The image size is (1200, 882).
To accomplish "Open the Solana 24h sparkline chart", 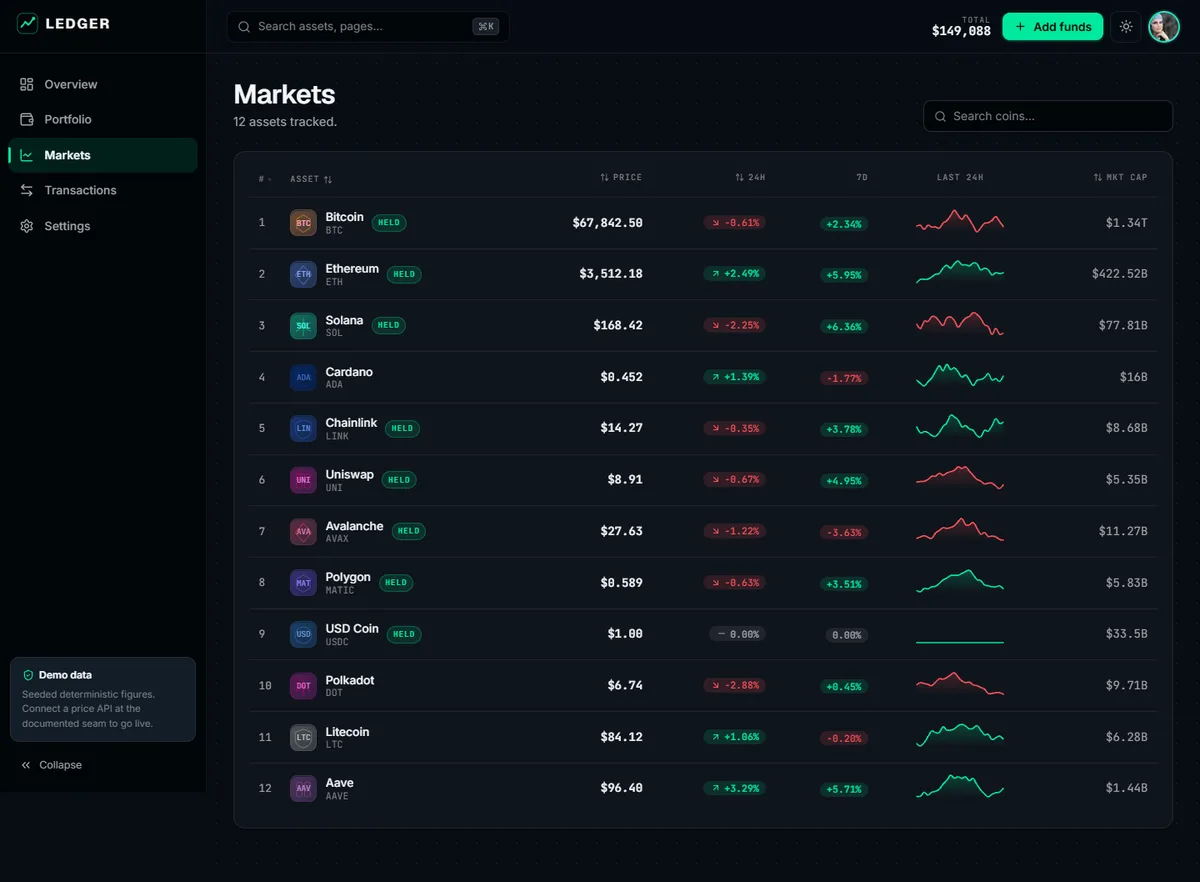I will [960, 325].
